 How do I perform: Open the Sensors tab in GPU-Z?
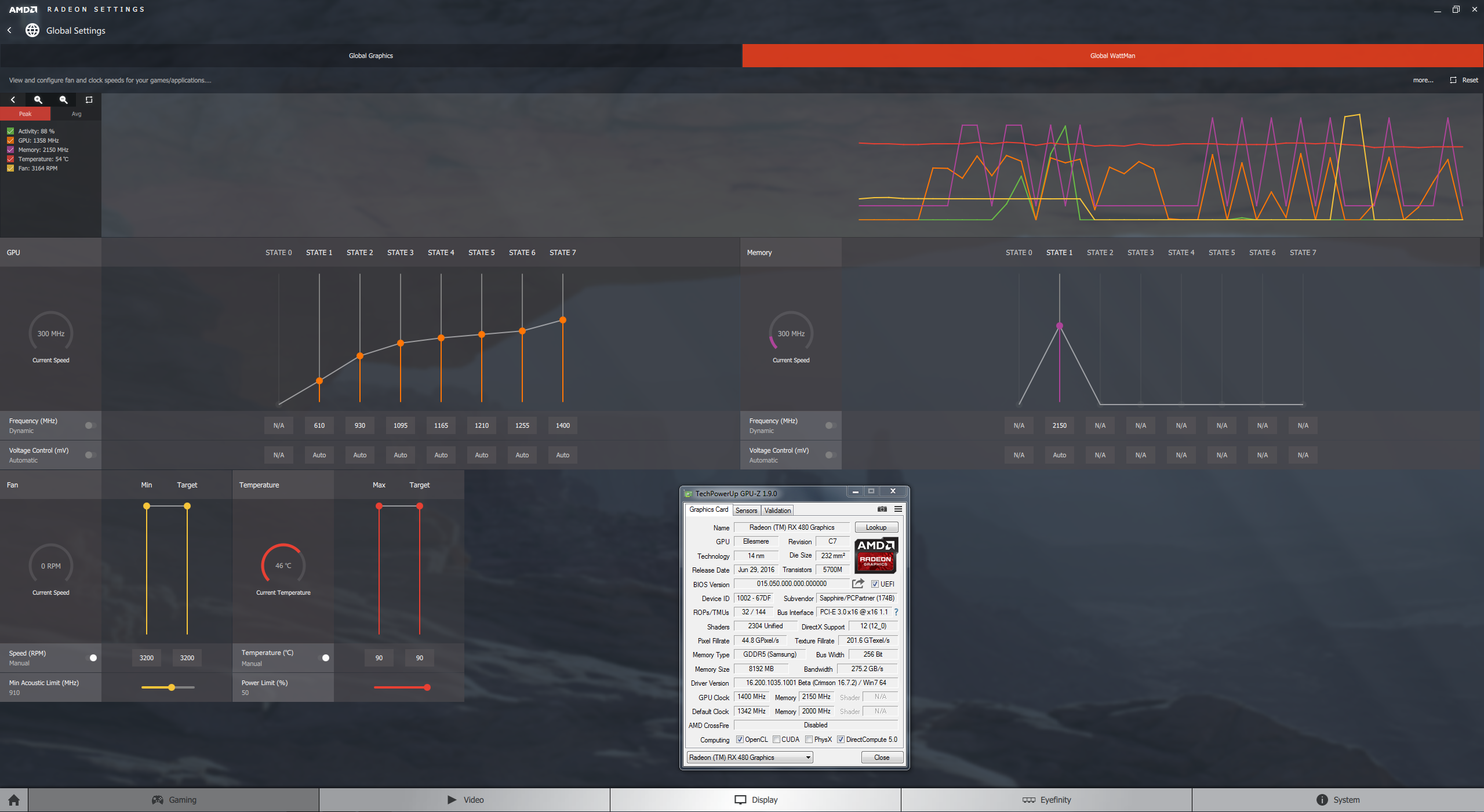pyautogui.click(x=747, y=510)
